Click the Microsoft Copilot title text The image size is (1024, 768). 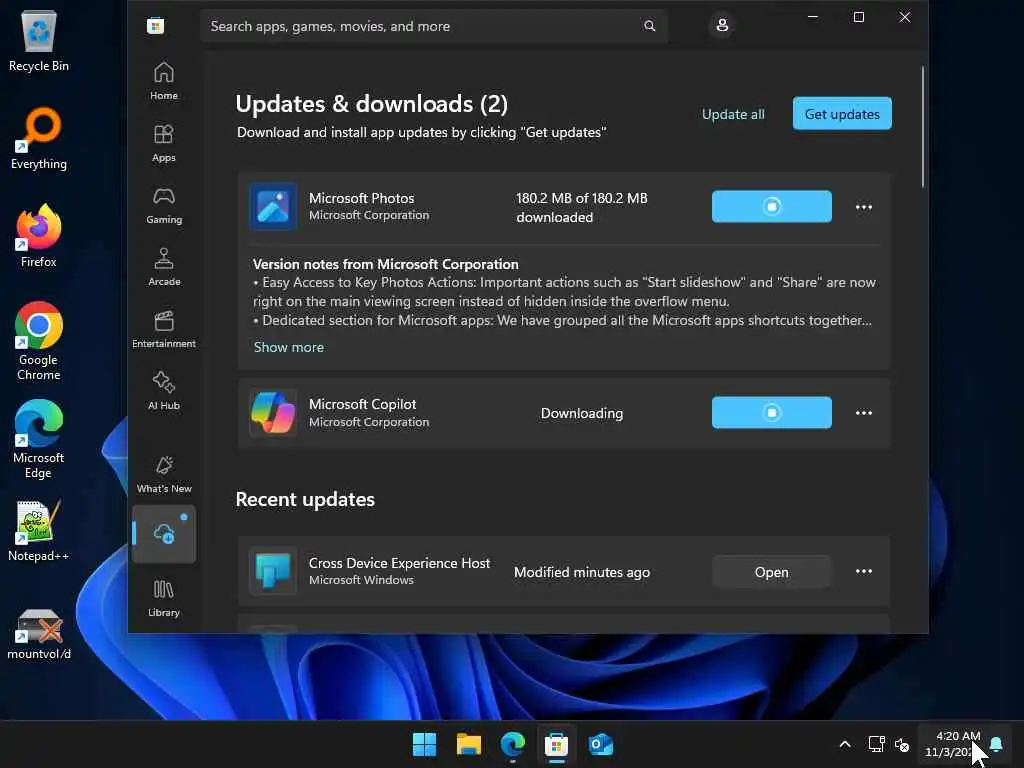coord(362,404)
